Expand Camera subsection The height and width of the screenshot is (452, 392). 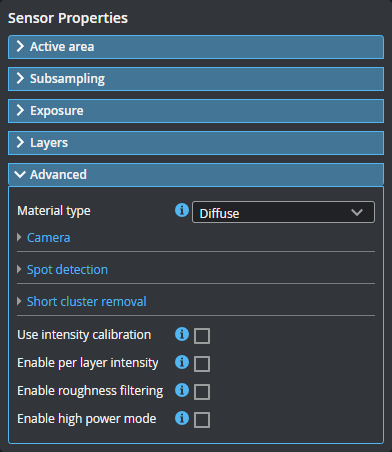tap(48, 238)
